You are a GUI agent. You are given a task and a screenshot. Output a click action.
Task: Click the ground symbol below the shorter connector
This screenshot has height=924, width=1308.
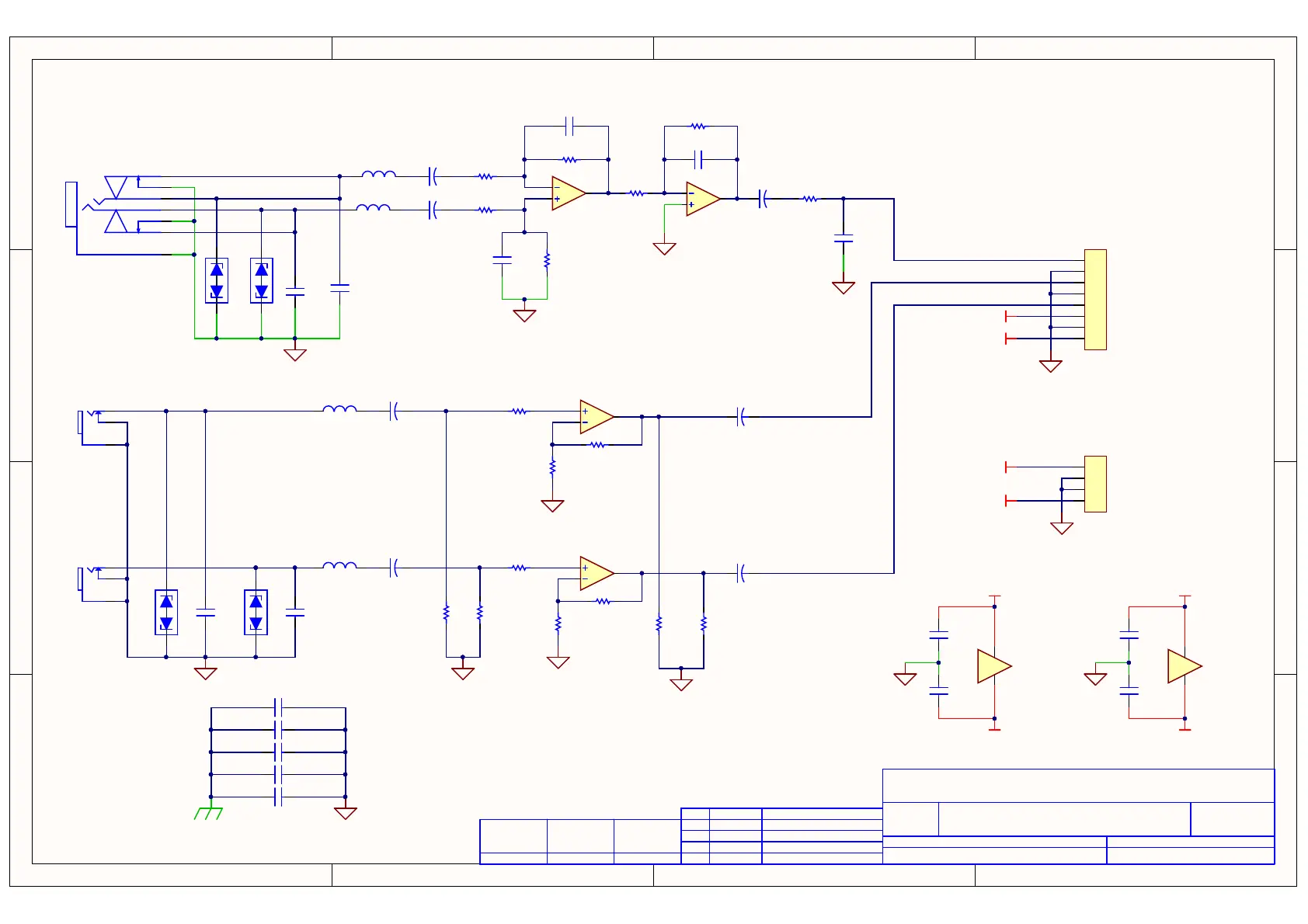1062,529
